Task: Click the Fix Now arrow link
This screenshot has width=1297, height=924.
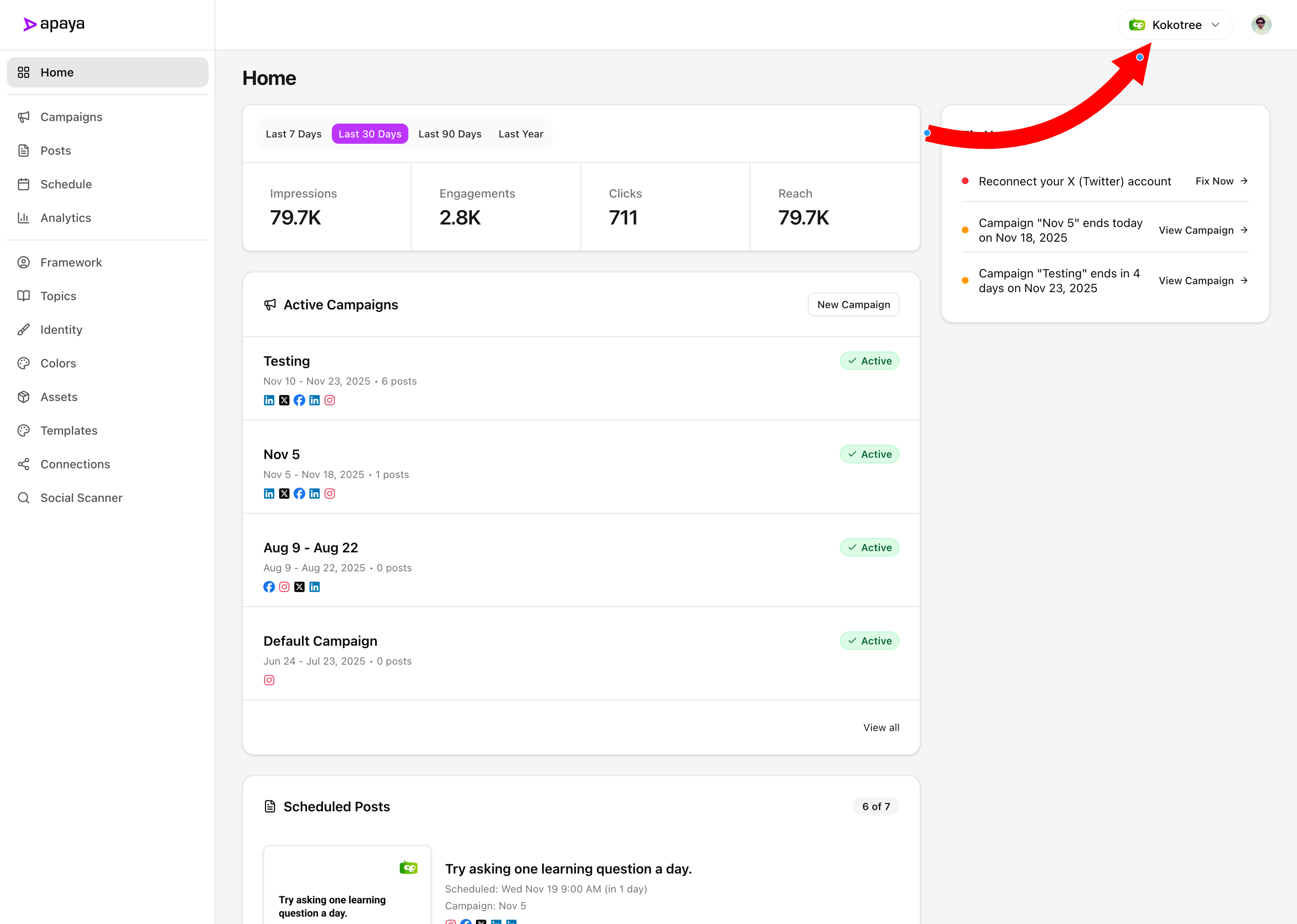Action: [1221, 182]
